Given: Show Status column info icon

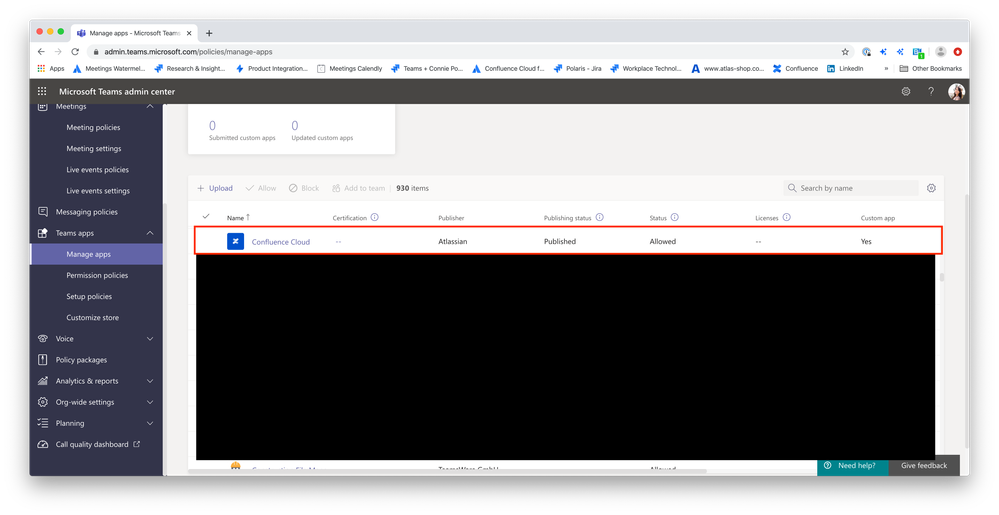Looking at the screenshot, I should click(675, 217).
